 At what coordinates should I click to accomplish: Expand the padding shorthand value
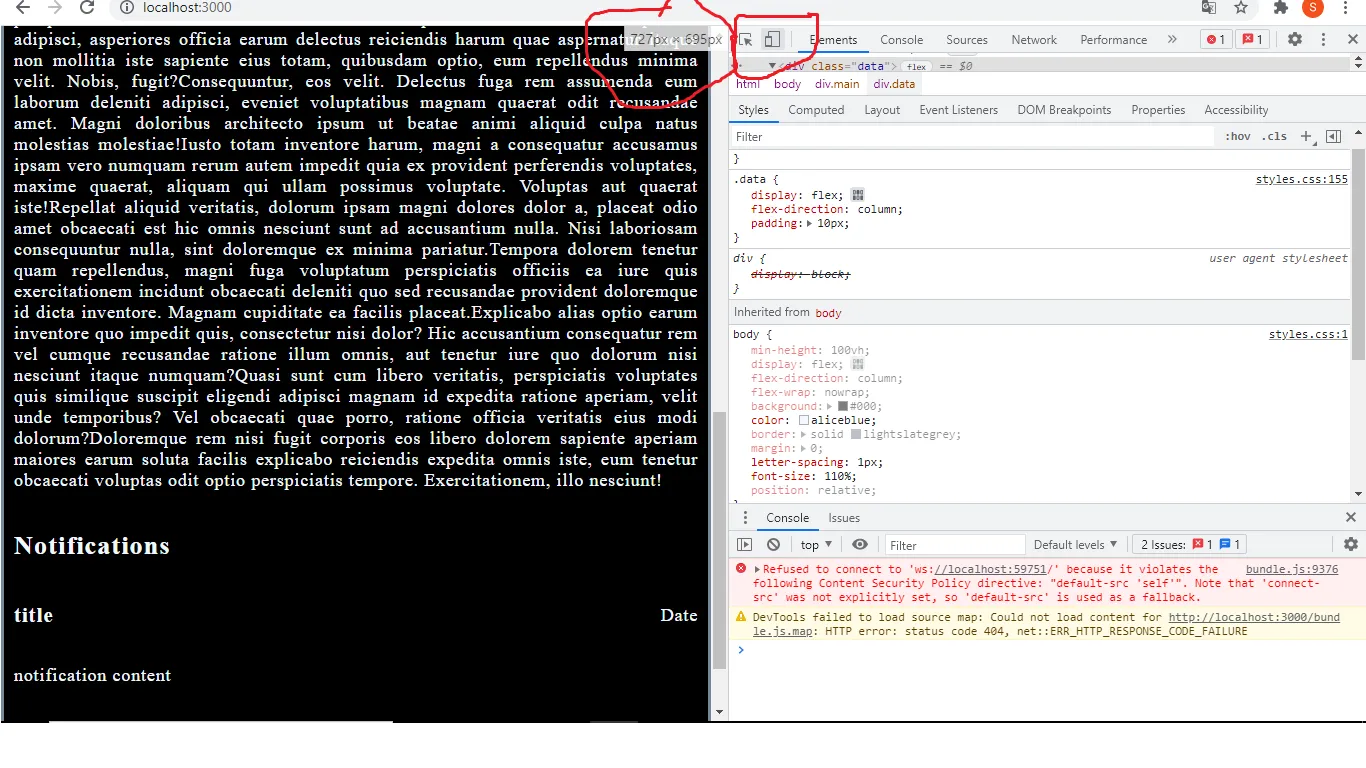click(810, 224)
